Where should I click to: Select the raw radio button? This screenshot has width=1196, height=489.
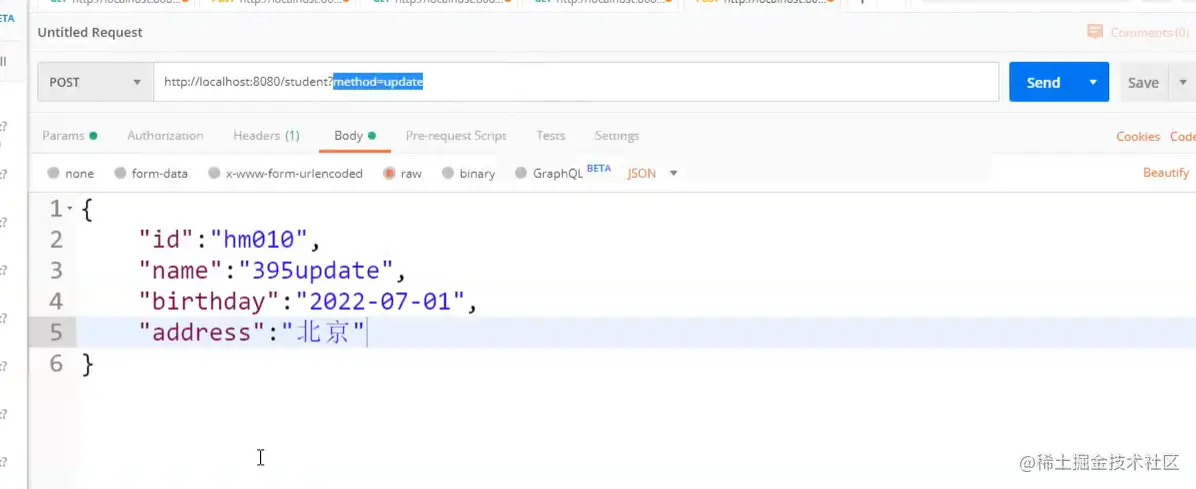[x=389, y=173]
